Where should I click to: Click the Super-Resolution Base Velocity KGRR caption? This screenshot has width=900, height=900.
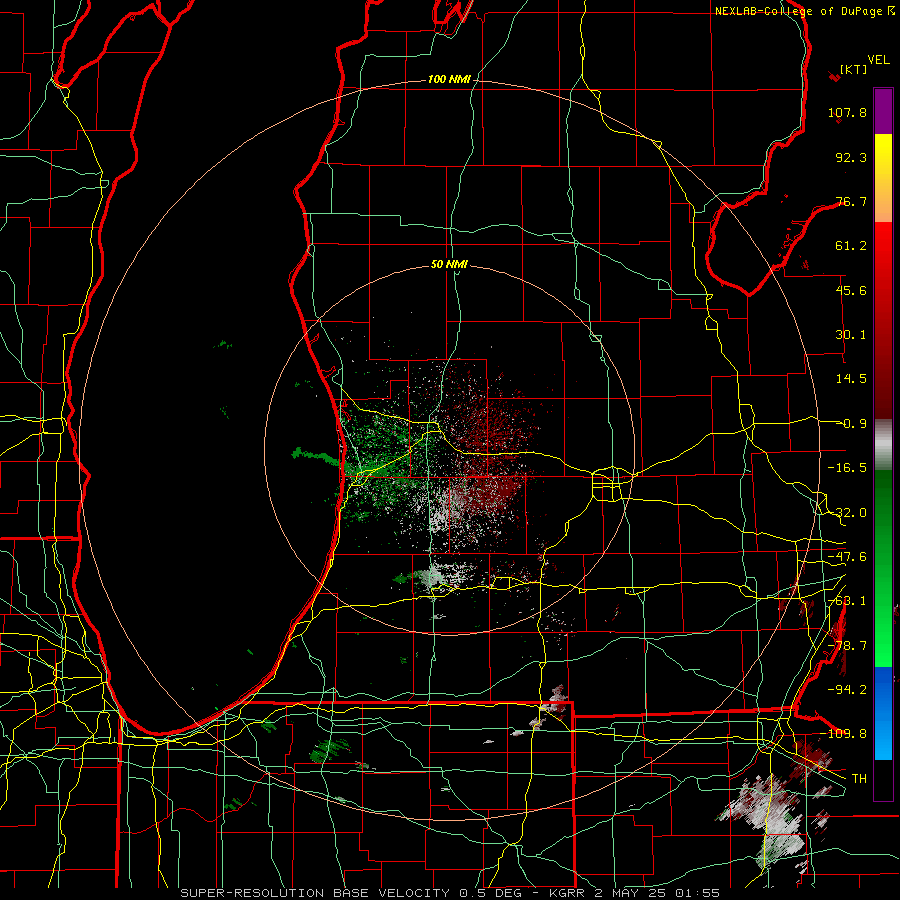click(450, 893)
